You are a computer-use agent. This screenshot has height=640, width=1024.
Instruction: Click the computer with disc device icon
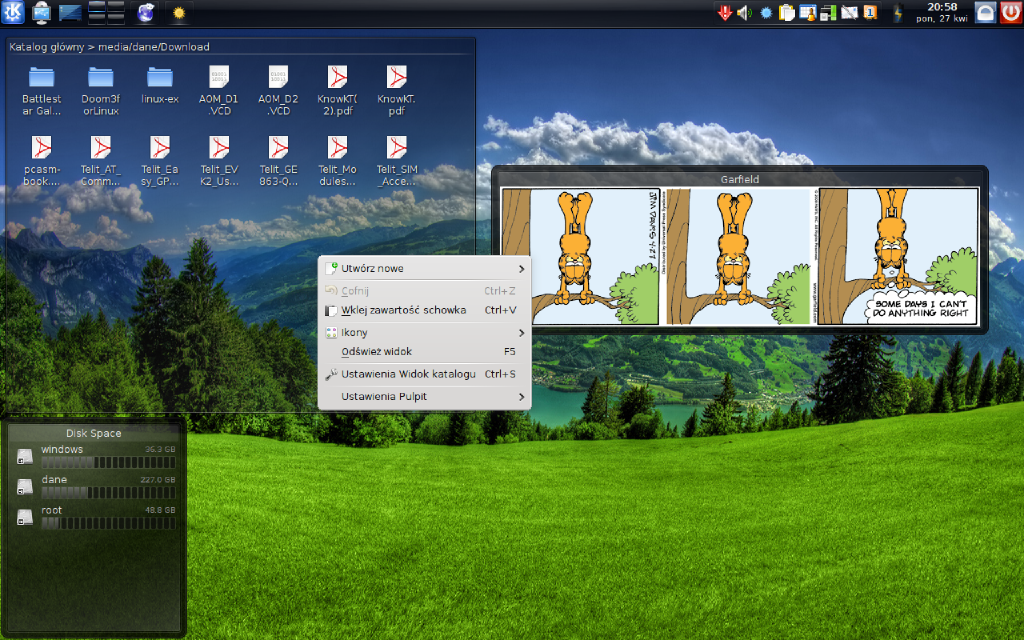[x=41, y=12]
